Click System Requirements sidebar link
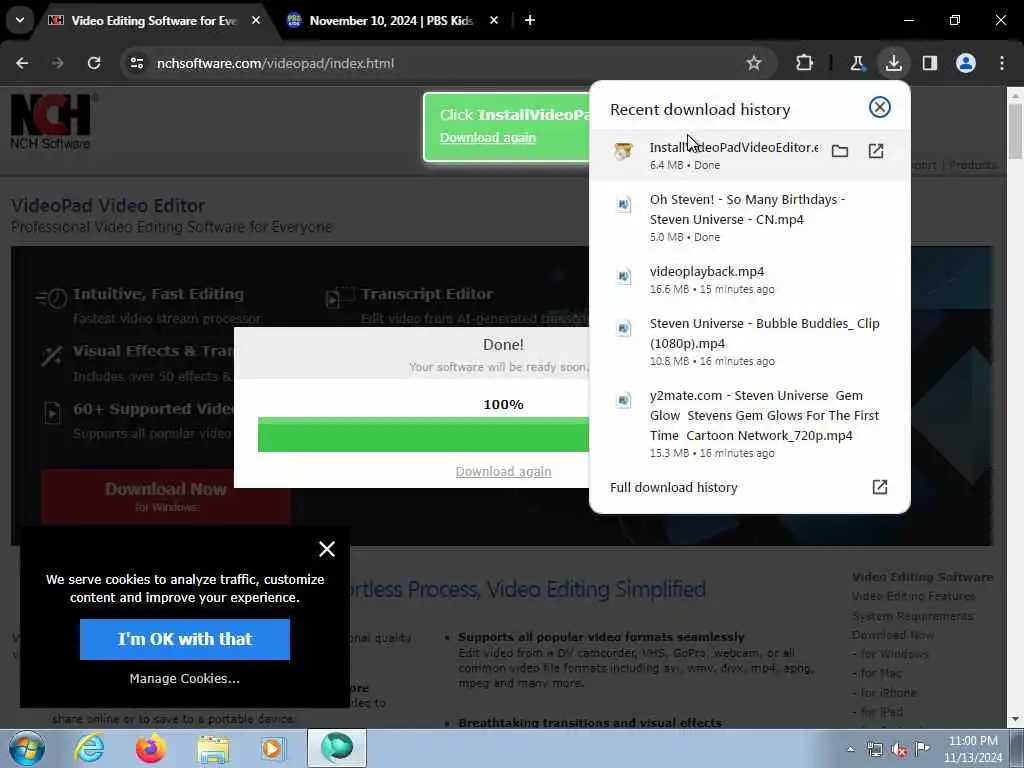Image resolution: width=1024 pixels, height=768 pixels. (x=912, y=616)
